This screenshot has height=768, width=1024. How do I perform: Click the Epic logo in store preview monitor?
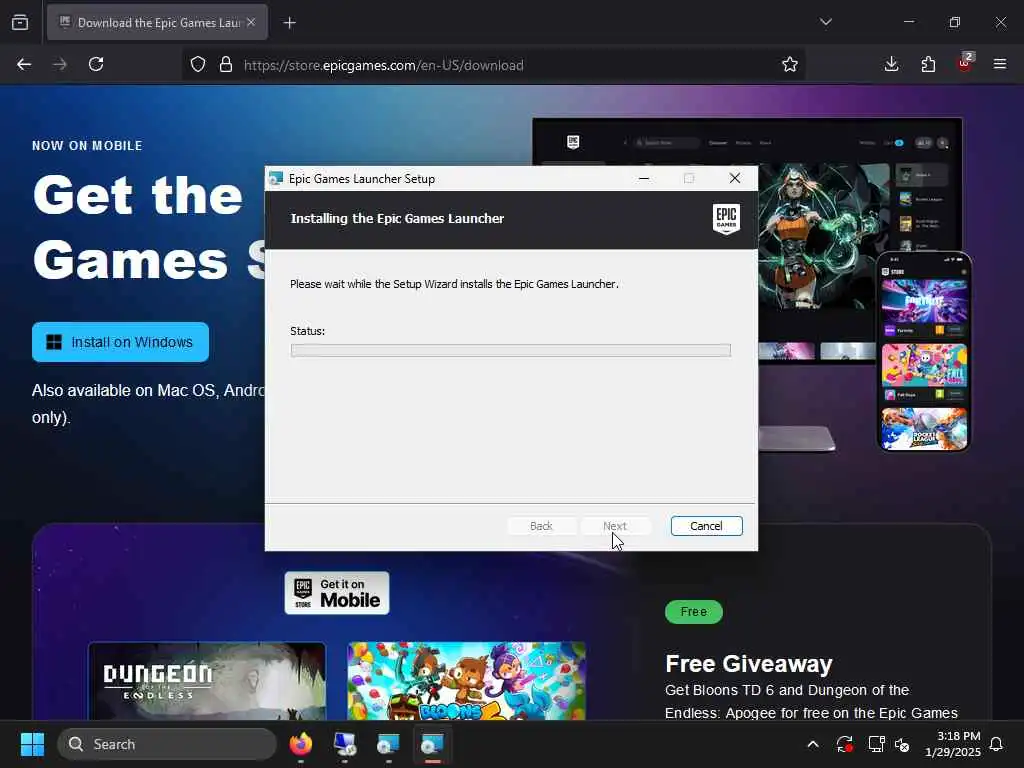[573, 142]
